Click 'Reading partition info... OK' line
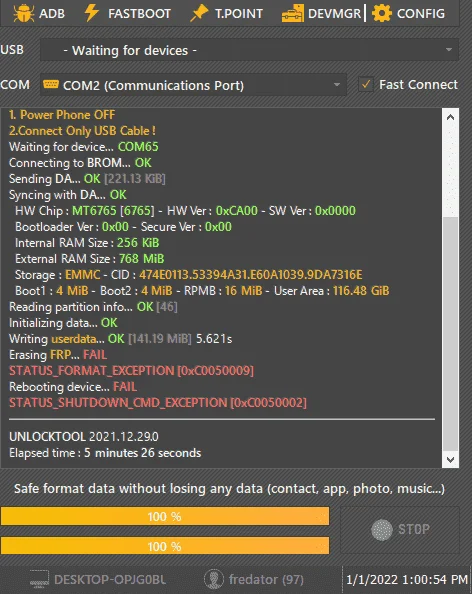Image resolution: width=472 pixels, height=594 pixels. pyautogui.click(x=93, y=306)
